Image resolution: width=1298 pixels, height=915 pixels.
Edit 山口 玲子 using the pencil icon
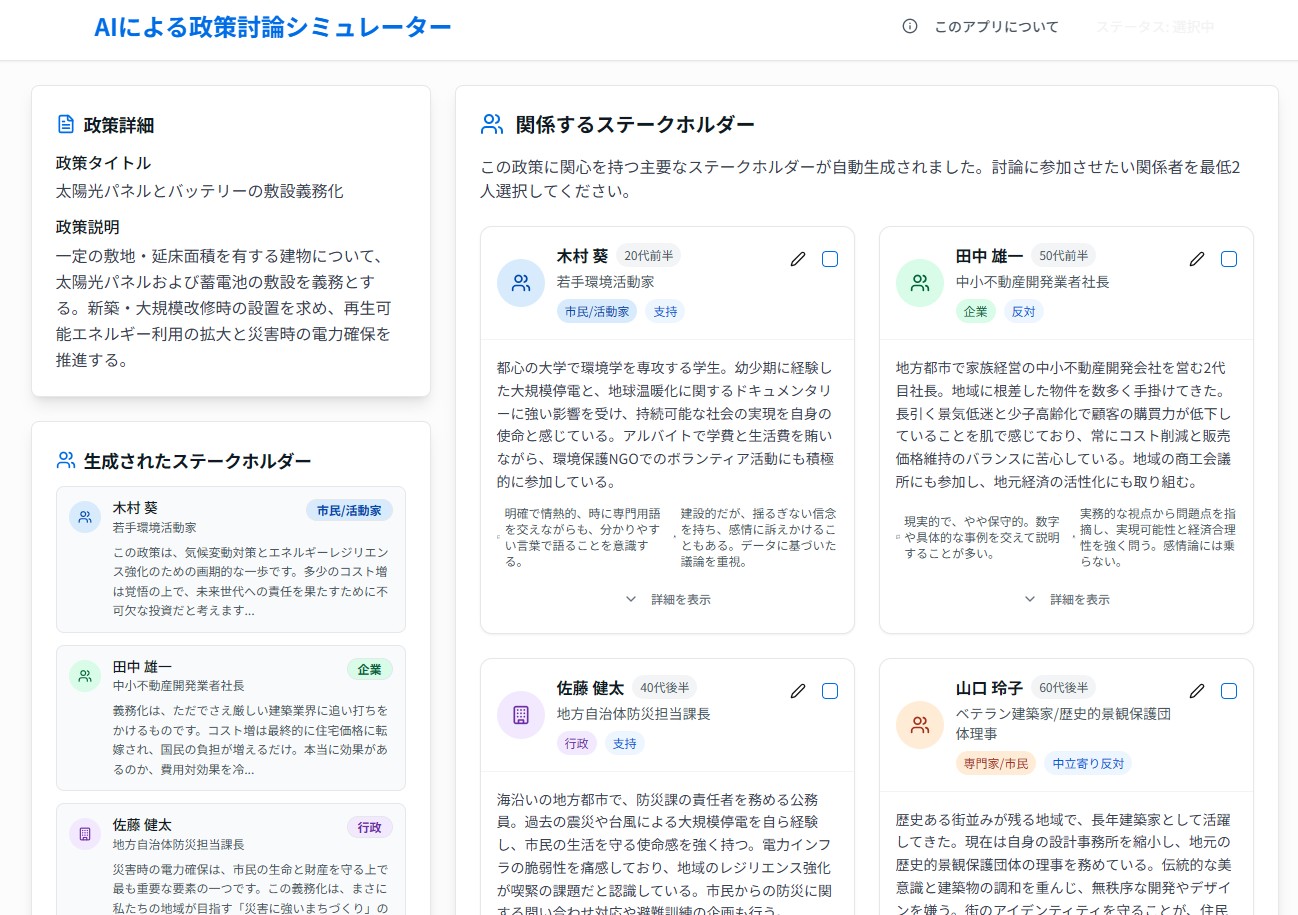(x=1196, y=691)
